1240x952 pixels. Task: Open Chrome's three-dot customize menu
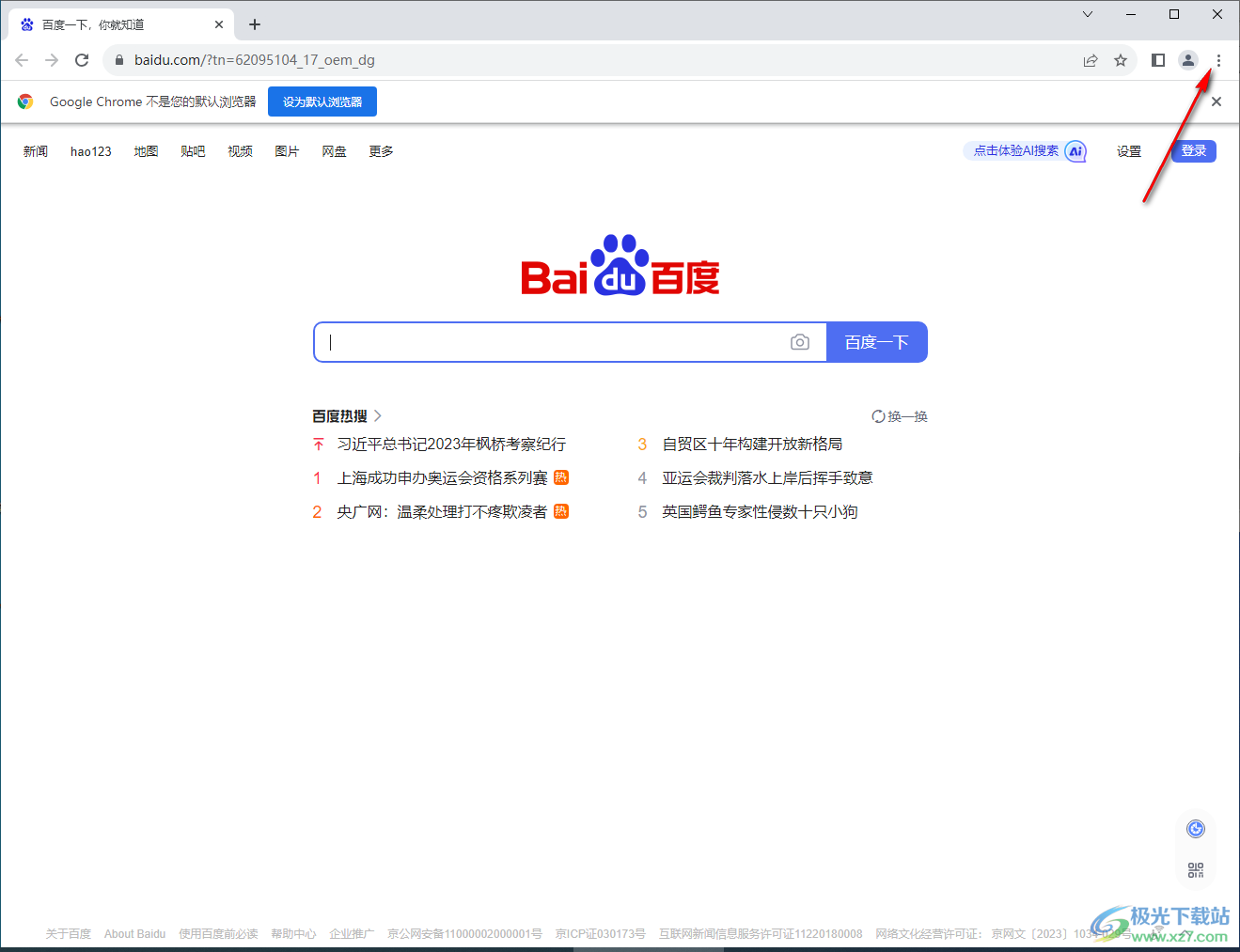click(1218, 60)
